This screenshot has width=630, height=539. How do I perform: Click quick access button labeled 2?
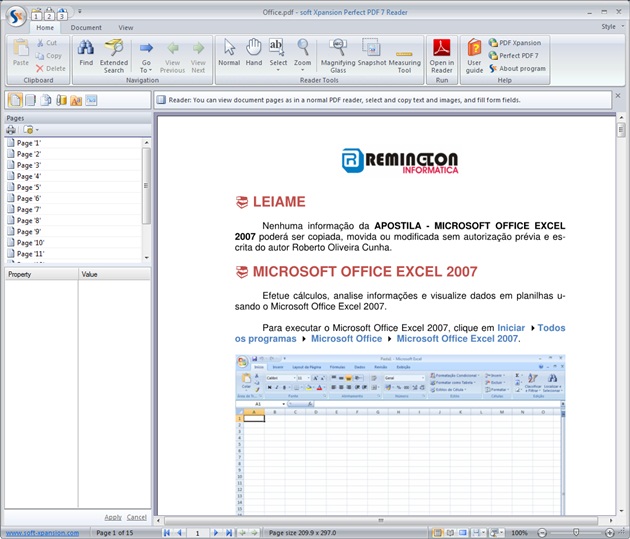(x=49, y=14)
